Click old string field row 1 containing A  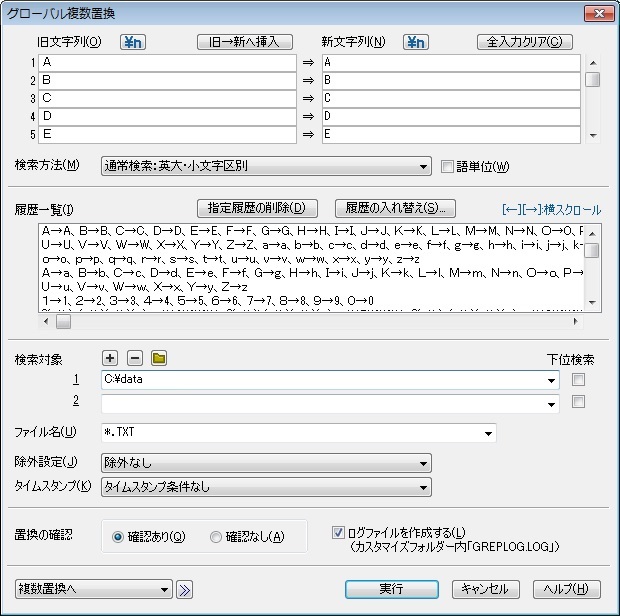167,63
